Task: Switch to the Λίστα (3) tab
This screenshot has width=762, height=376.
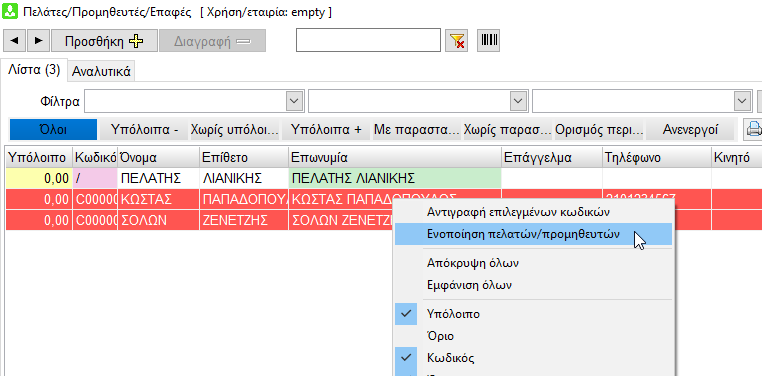Action: coord(34,70)
